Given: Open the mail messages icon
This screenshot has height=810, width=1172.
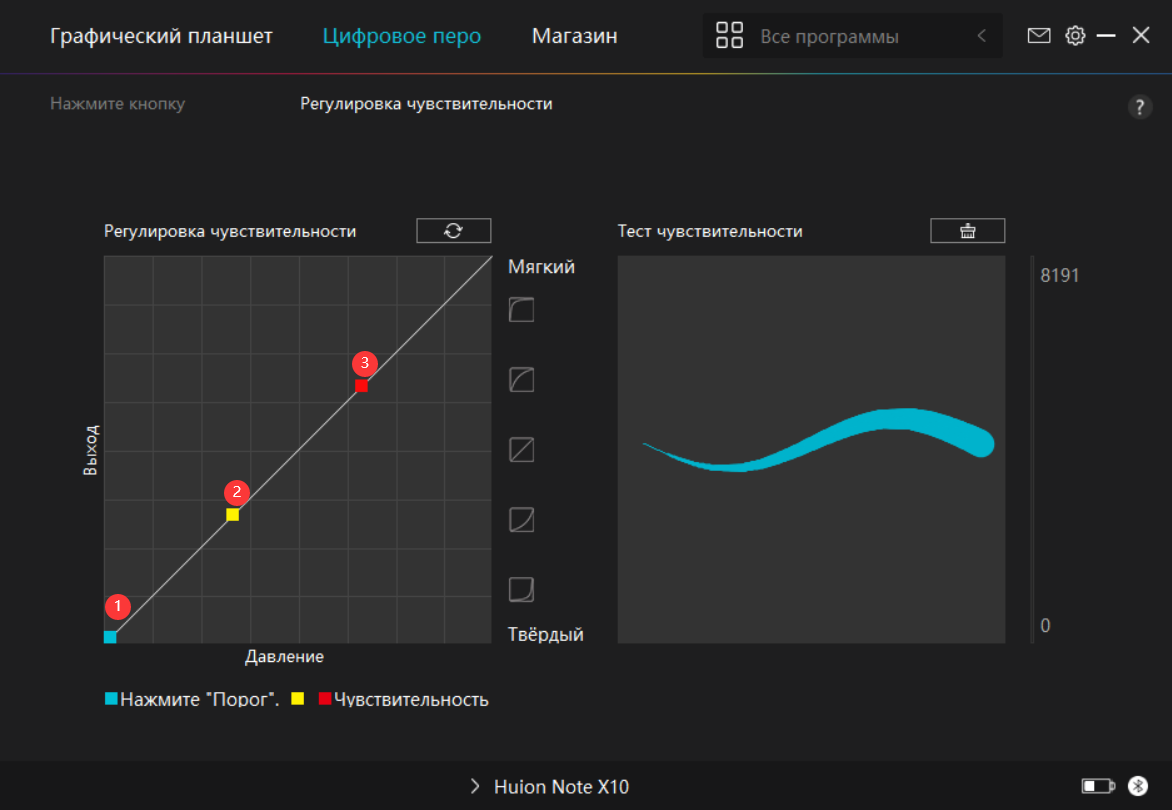Looking at the screenshot, I should coord(1039,36).
